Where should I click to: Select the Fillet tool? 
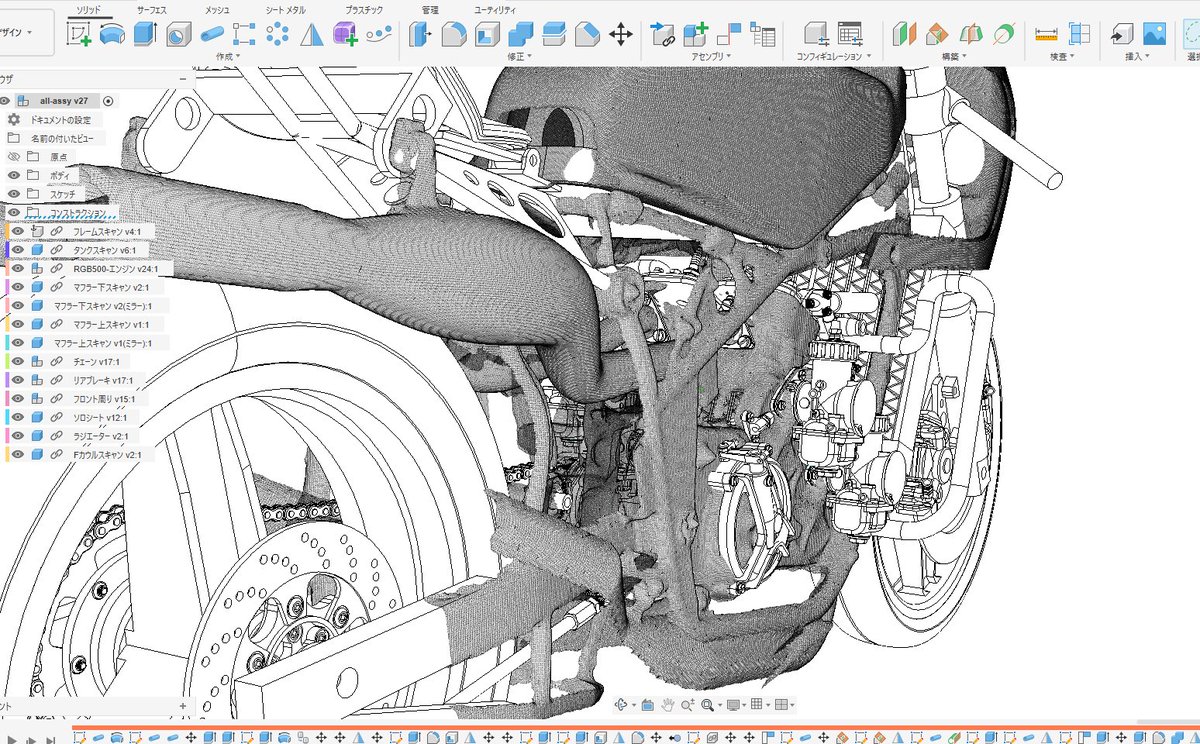click(454, 35)
